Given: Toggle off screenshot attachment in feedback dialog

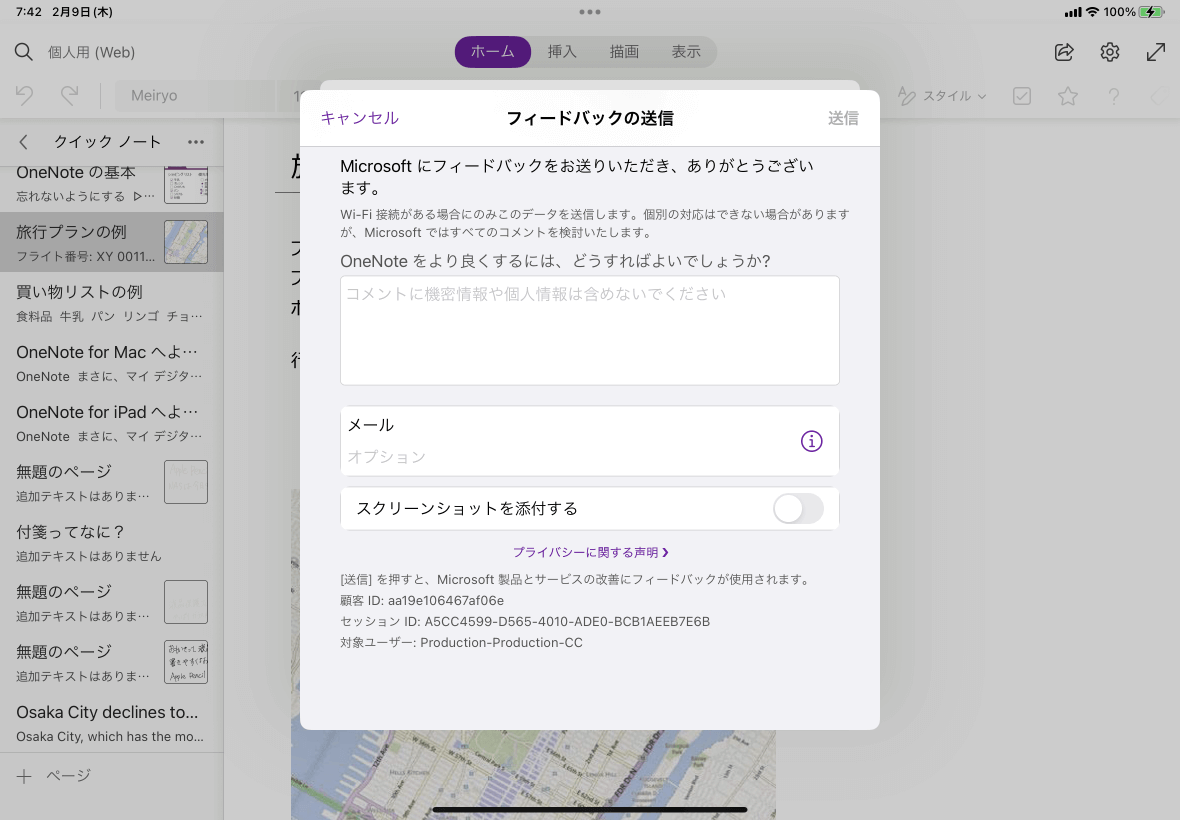Looking at the screenshot, I should [798, 508].
